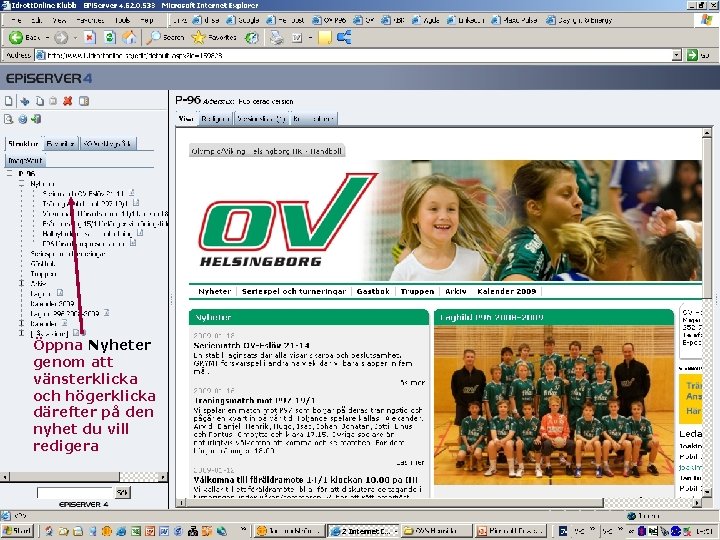Click the page preview magnifier icon
Viewport: 720px width, 540px height.
8,119
